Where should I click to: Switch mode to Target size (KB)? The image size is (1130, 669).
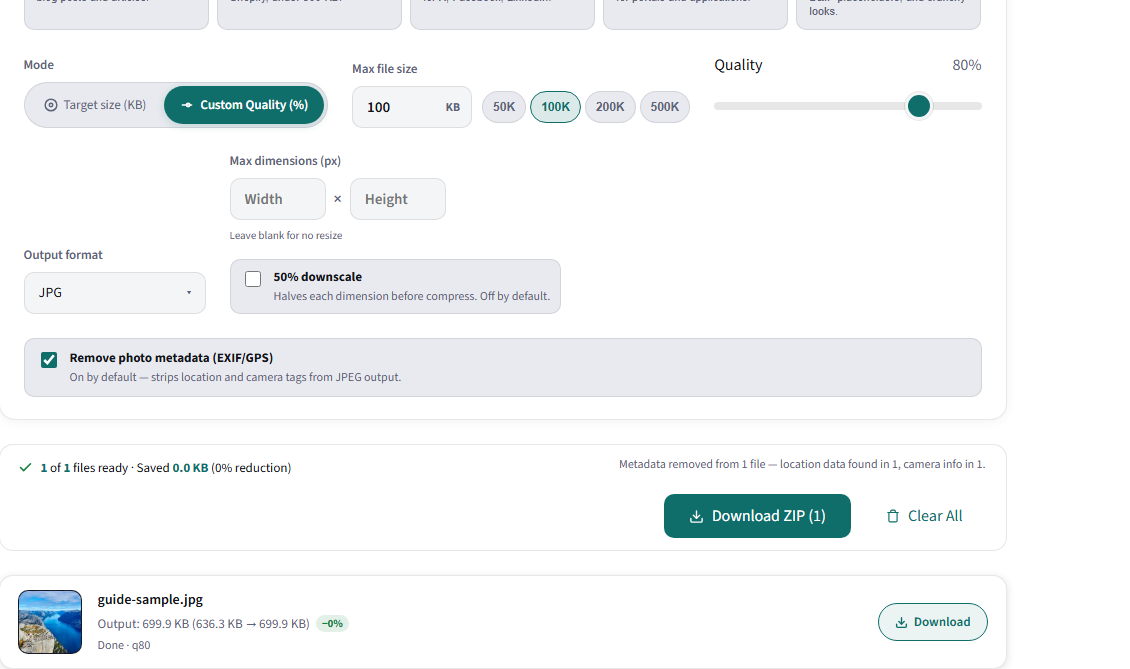[x=95, y=105]
